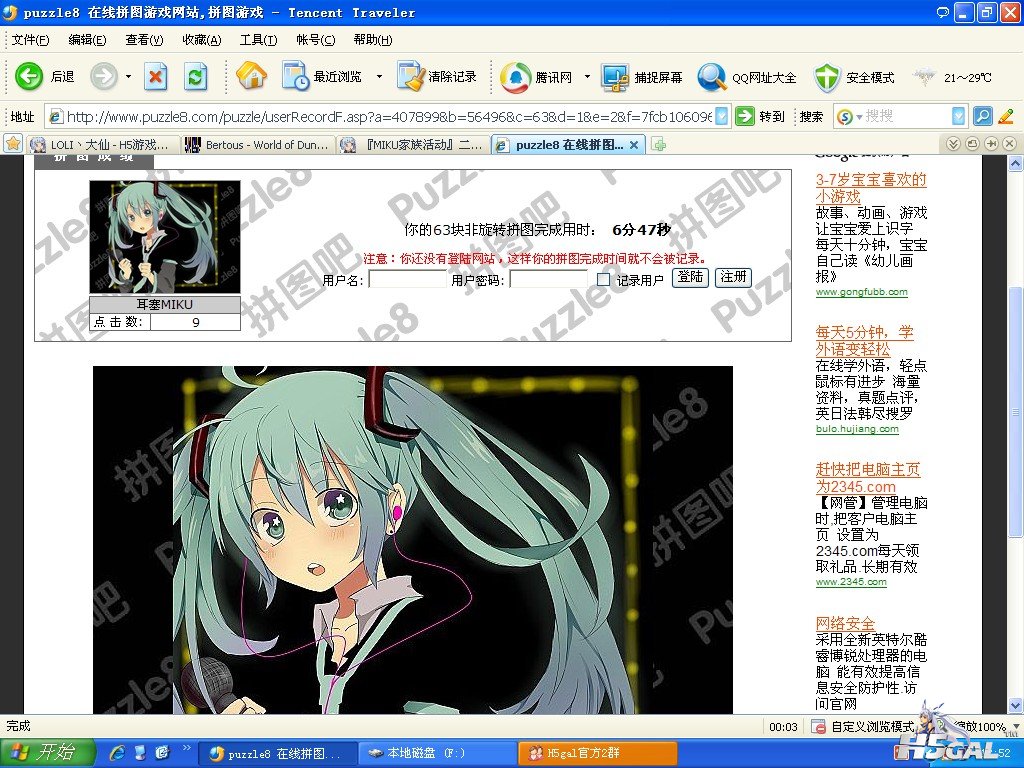
Task: Open search engine selector next to 搜搜
Action: (x=849, y=116)
